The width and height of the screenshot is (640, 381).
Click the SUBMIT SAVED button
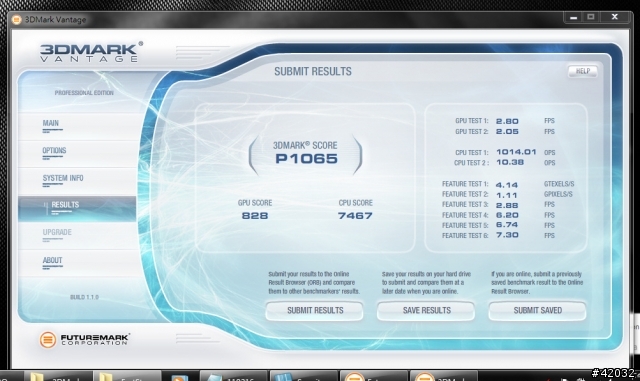pyautogui.click(x=538, y=311)
